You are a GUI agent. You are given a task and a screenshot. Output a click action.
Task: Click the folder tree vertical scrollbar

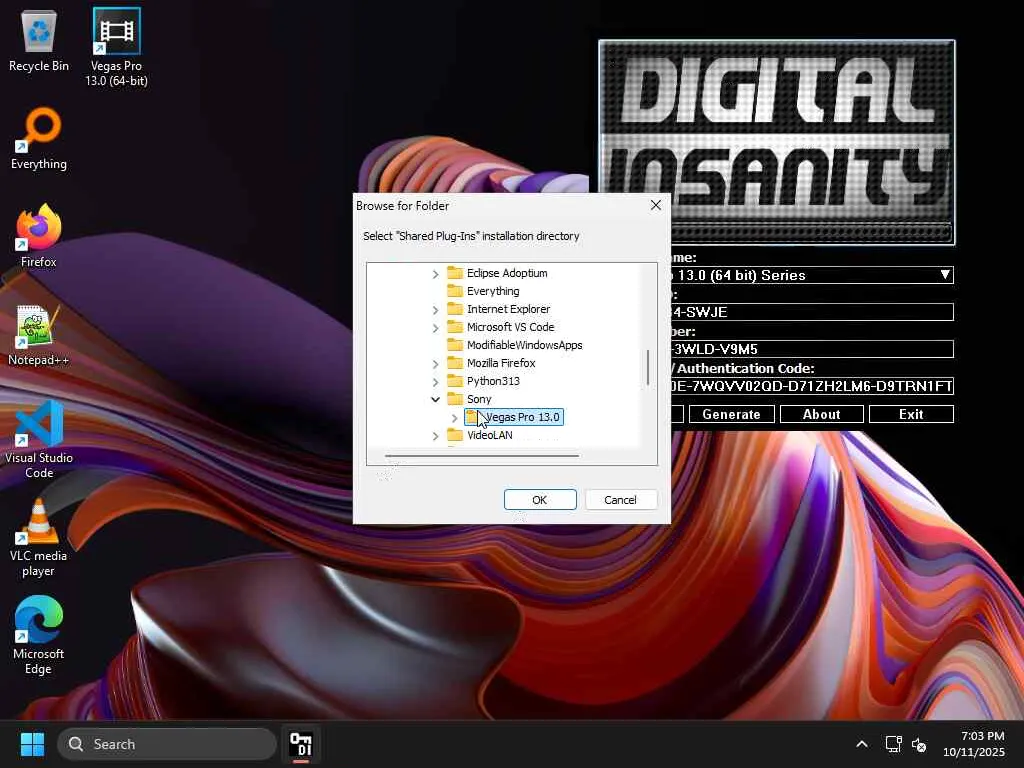pos(648,367)
